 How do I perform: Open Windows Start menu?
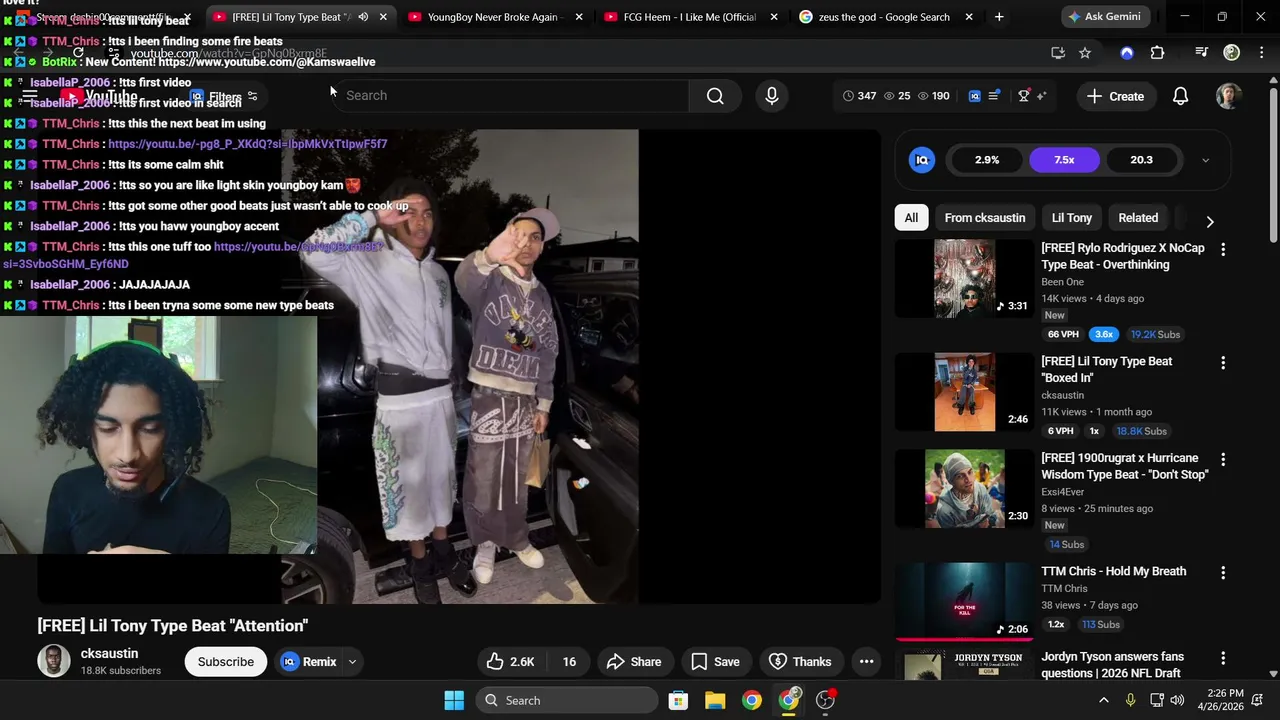[454, 700]
